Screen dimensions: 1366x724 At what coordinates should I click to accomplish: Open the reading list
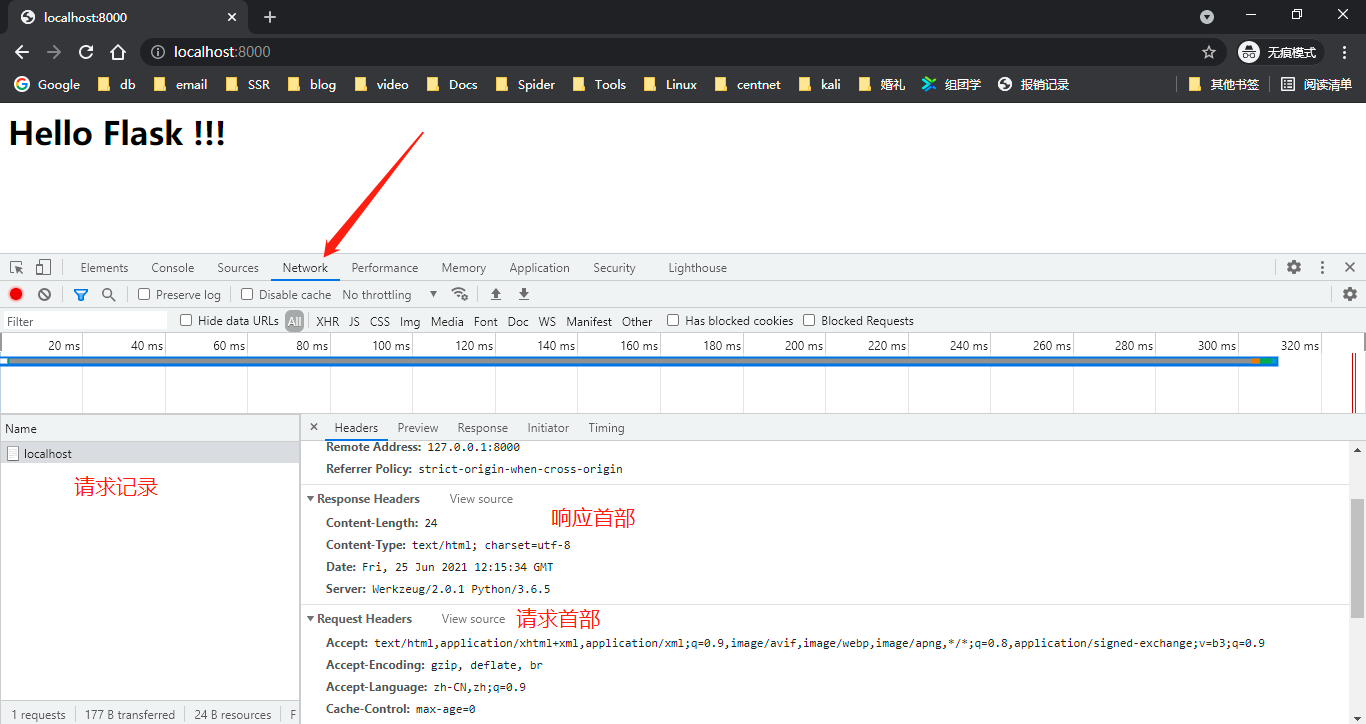[1317, 84]
